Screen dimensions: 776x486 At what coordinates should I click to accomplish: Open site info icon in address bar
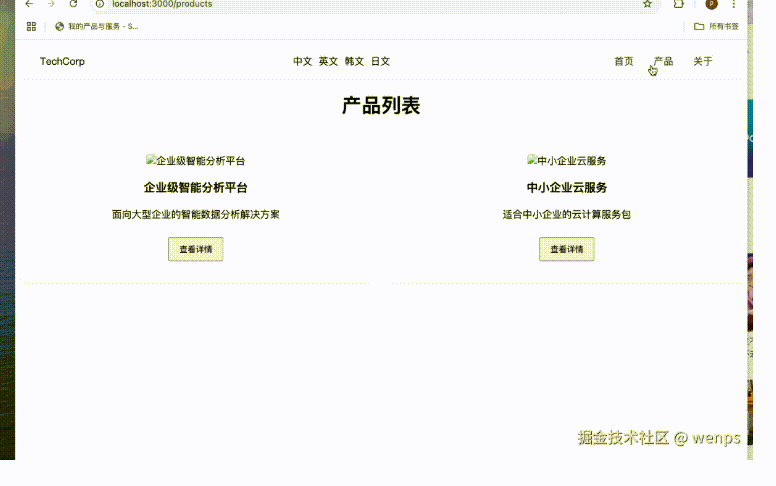coord(100,4)
